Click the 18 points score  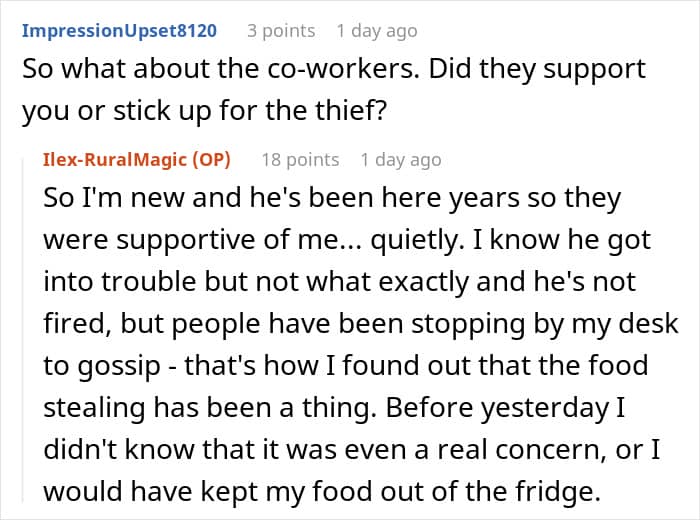300,160
